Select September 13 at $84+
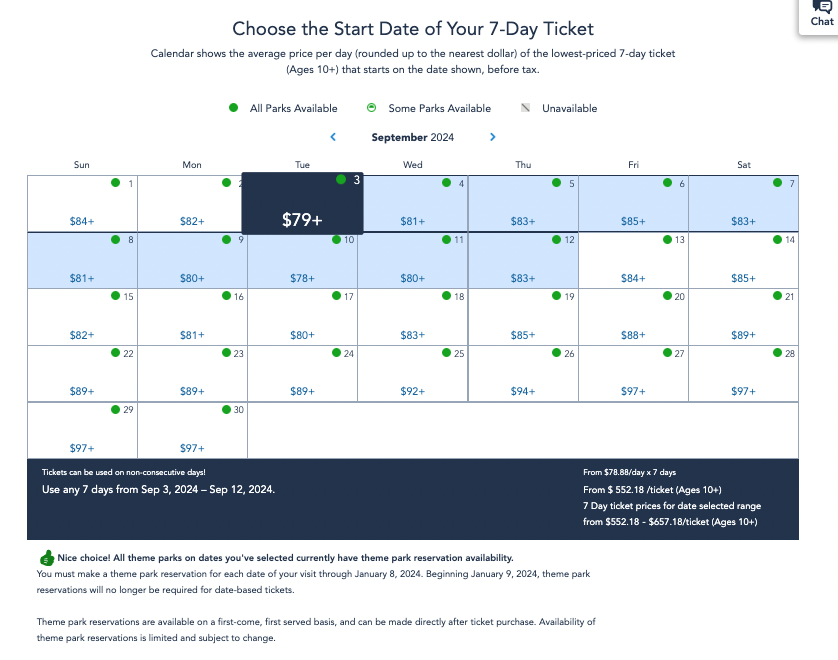Viewport: 838px width, 660px height. pyautogui.click(x=633, y=260)
